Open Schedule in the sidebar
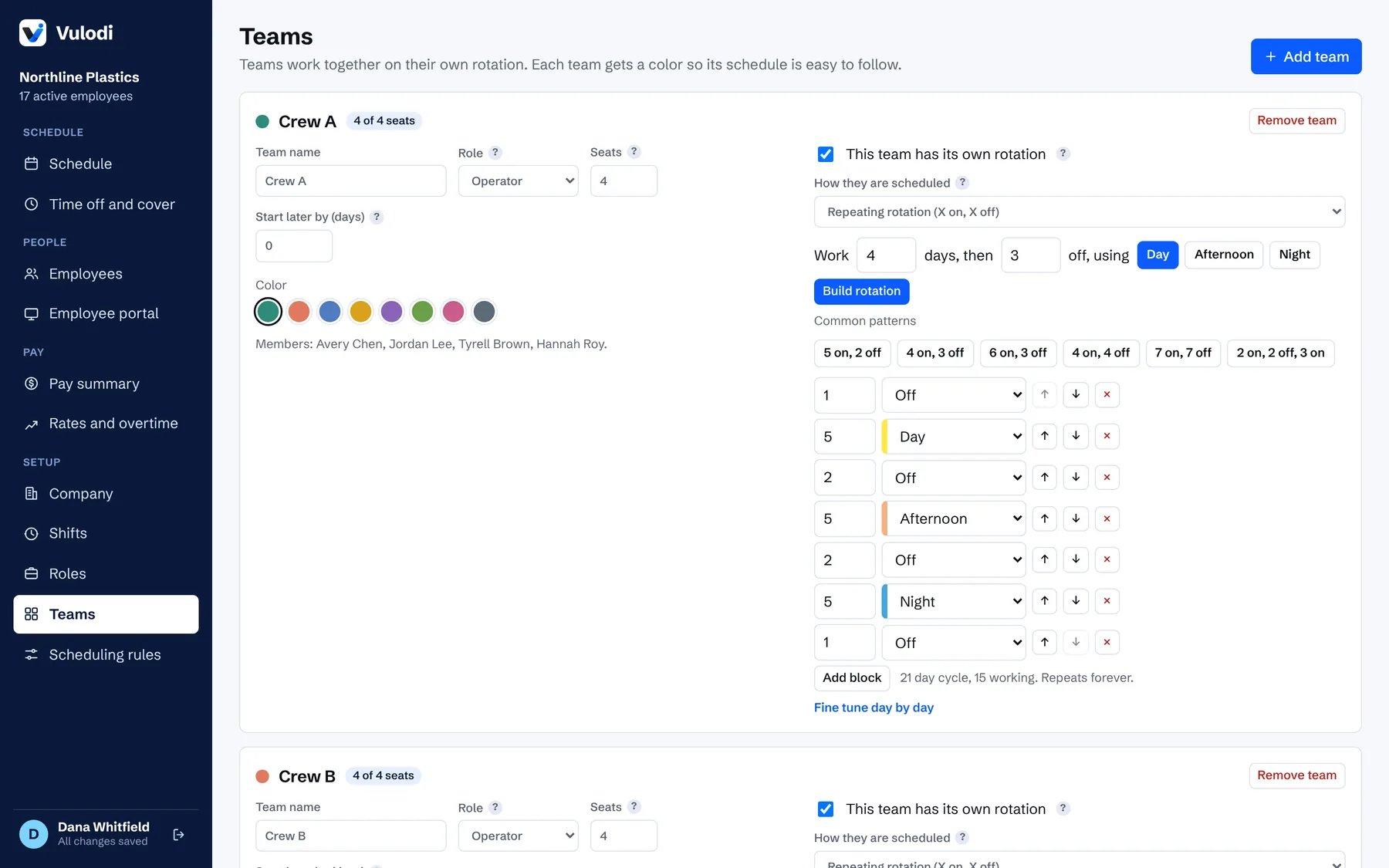1389x868 pixels. (106, 164)
